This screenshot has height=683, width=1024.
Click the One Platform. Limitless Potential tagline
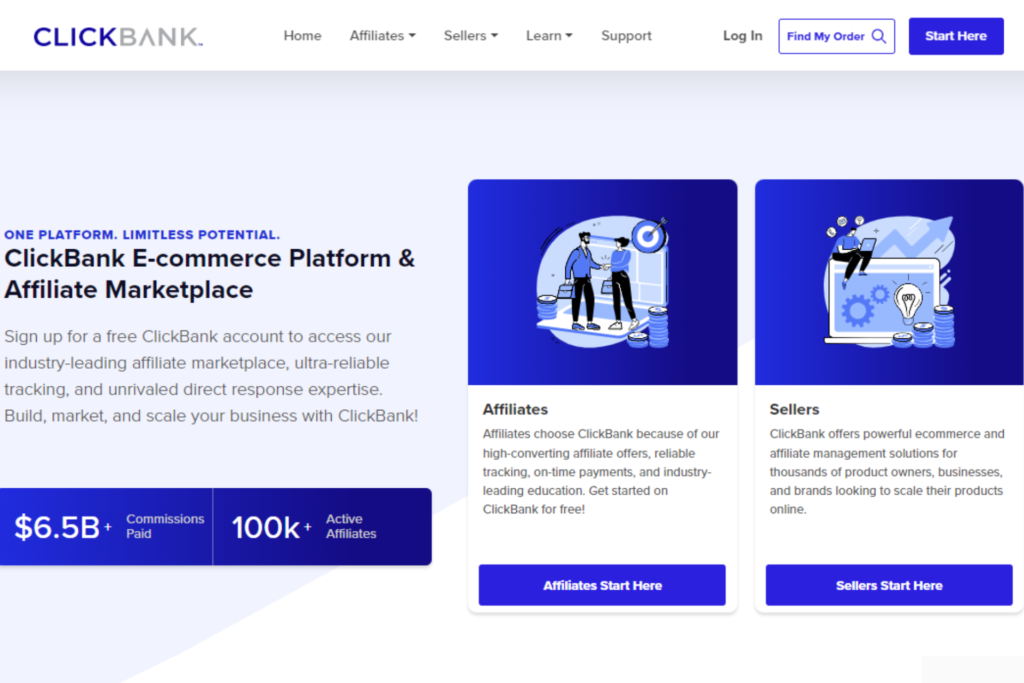142,234
